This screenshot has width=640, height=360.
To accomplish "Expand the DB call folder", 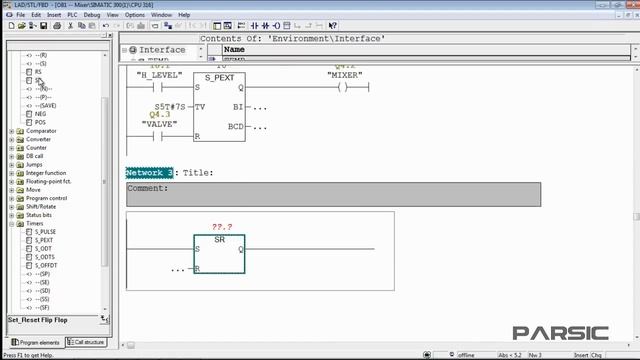I will (x=11, y=156).
